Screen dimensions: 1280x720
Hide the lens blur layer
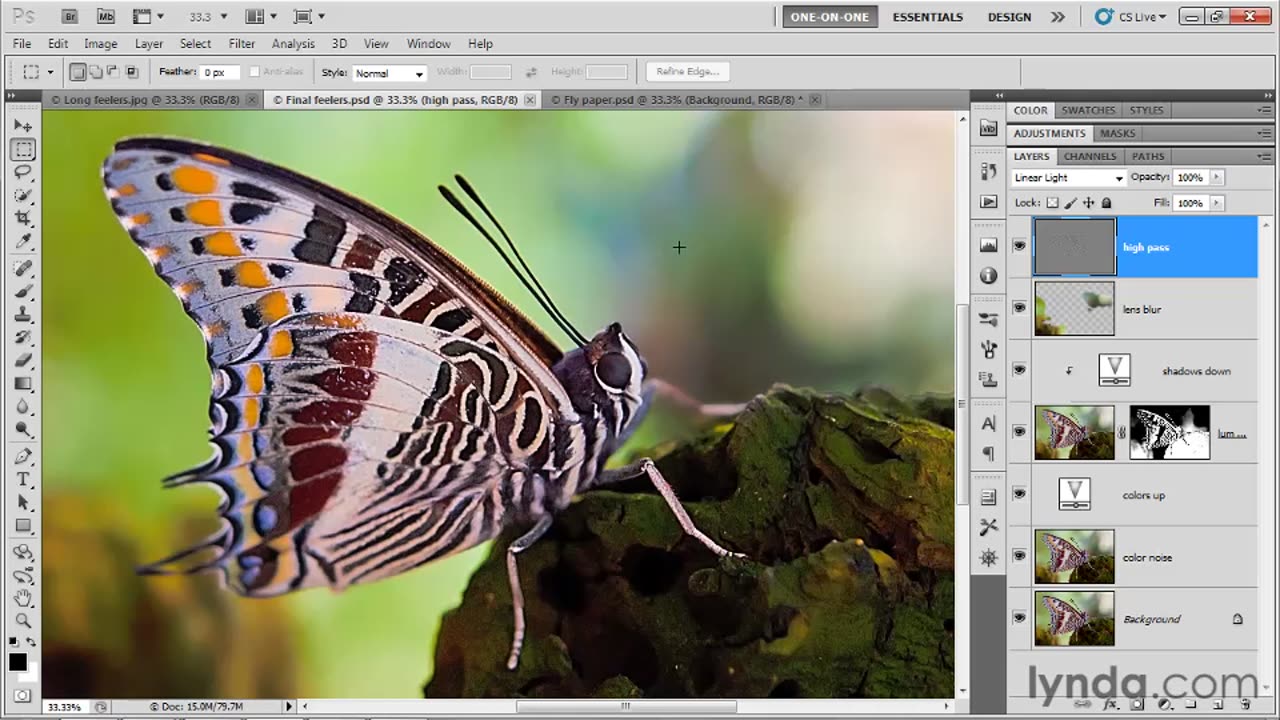point(1019,308)
